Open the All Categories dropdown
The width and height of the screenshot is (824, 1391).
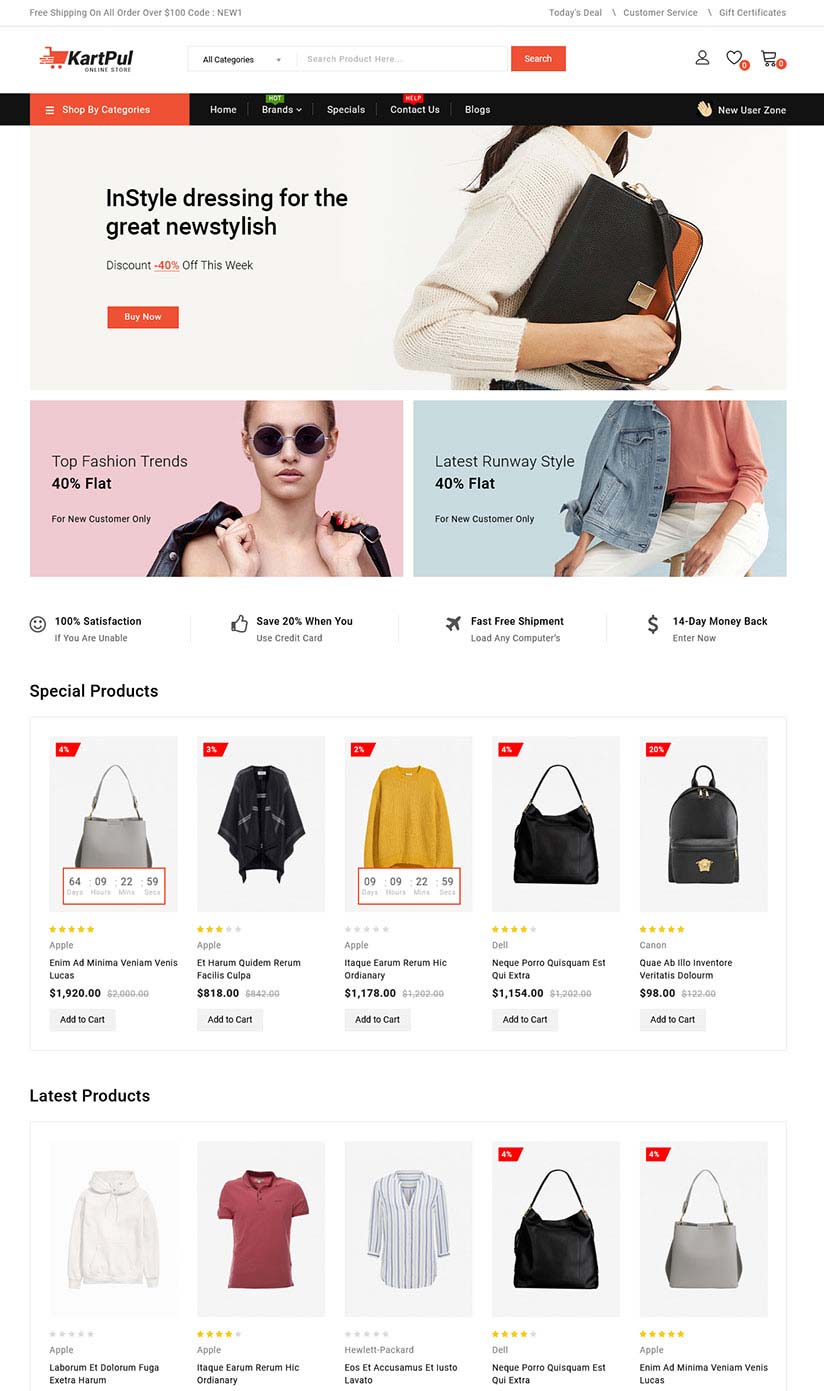tap(242, 59)
